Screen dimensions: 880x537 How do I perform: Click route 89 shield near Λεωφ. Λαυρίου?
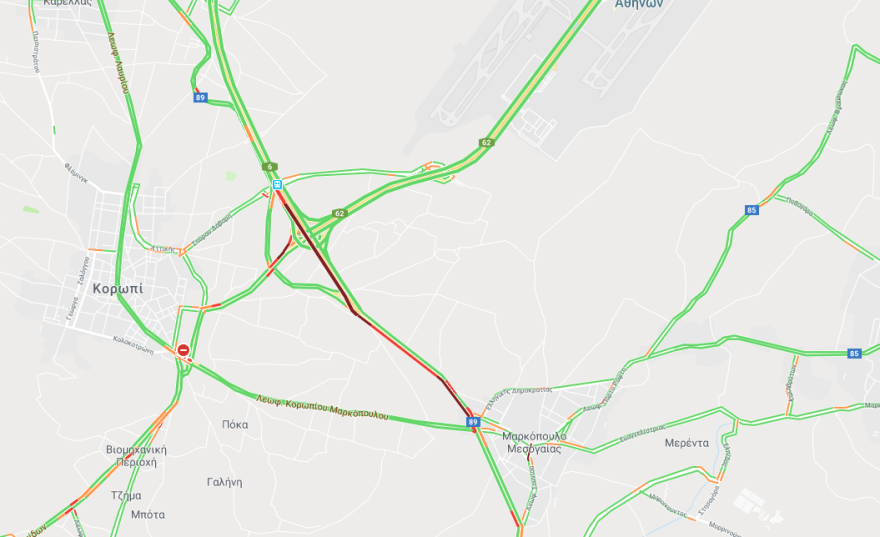(200, 98)
